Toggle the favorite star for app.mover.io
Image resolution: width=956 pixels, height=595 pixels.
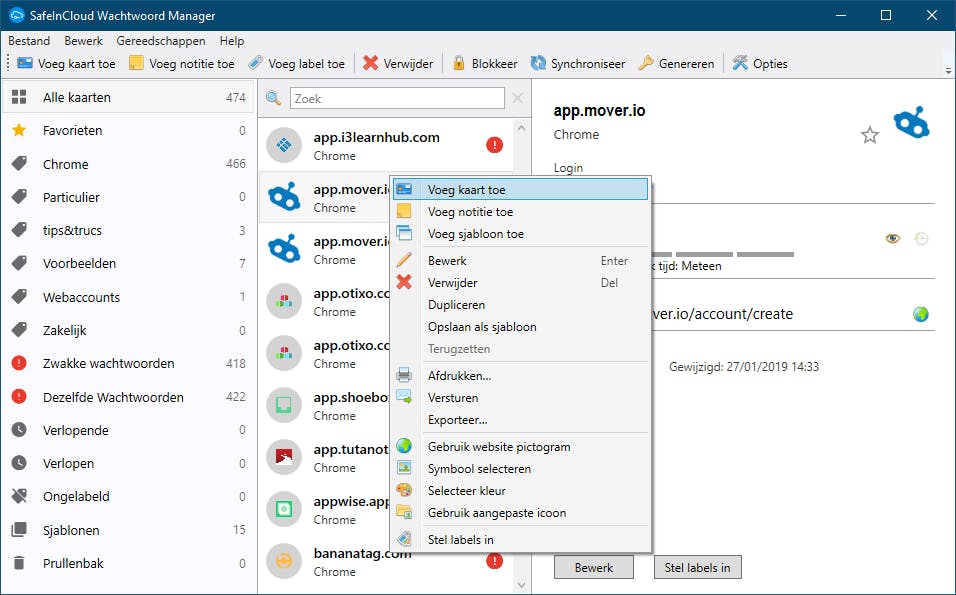coord(870,135)
